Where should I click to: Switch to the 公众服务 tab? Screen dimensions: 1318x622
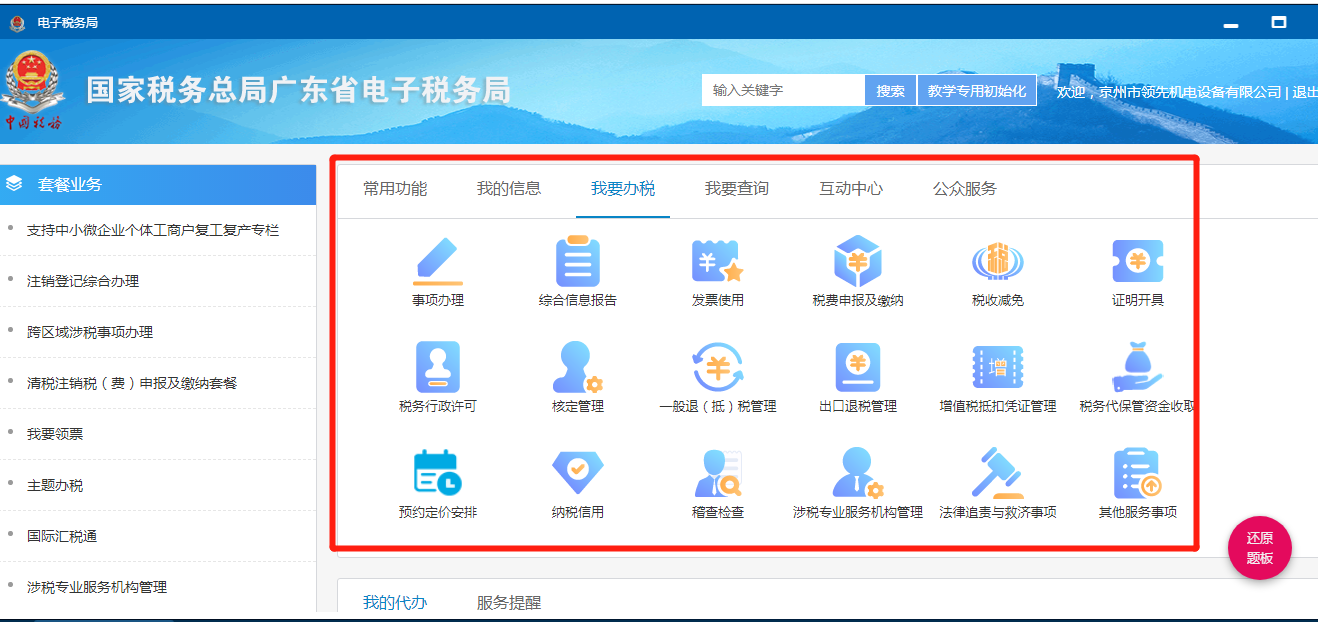click(965, 189)
